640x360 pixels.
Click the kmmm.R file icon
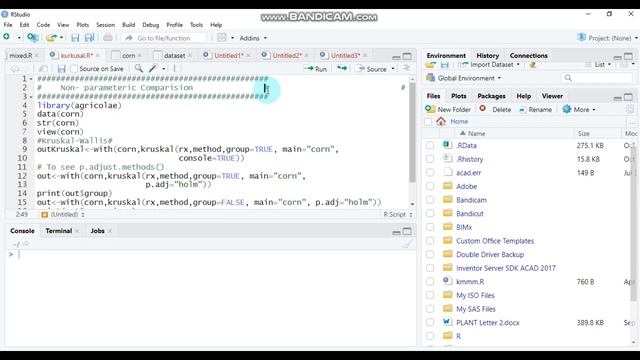(447, 281)
